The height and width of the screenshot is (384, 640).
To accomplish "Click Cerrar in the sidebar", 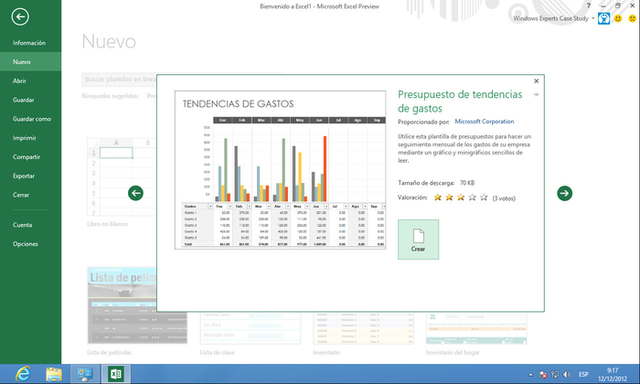I will [x=21, y=195].
